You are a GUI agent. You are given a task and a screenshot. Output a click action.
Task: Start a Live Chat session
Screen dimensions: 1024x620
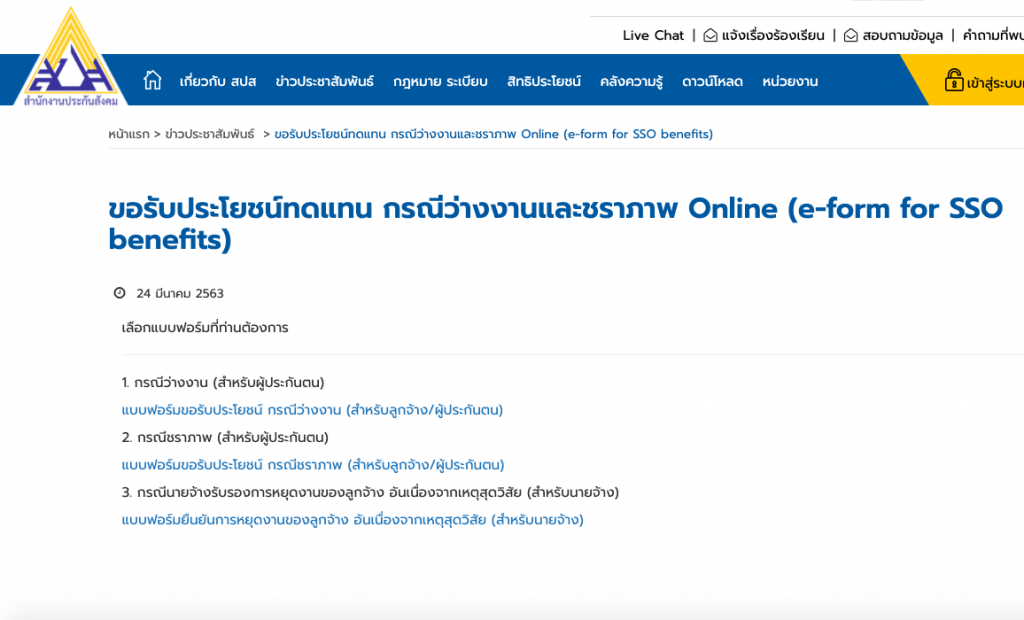pos(652,35)
